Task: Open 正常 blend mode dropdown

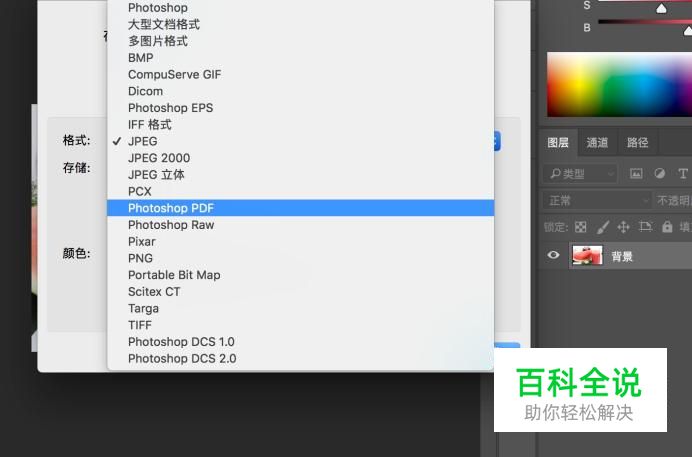Action: point(596,201)
